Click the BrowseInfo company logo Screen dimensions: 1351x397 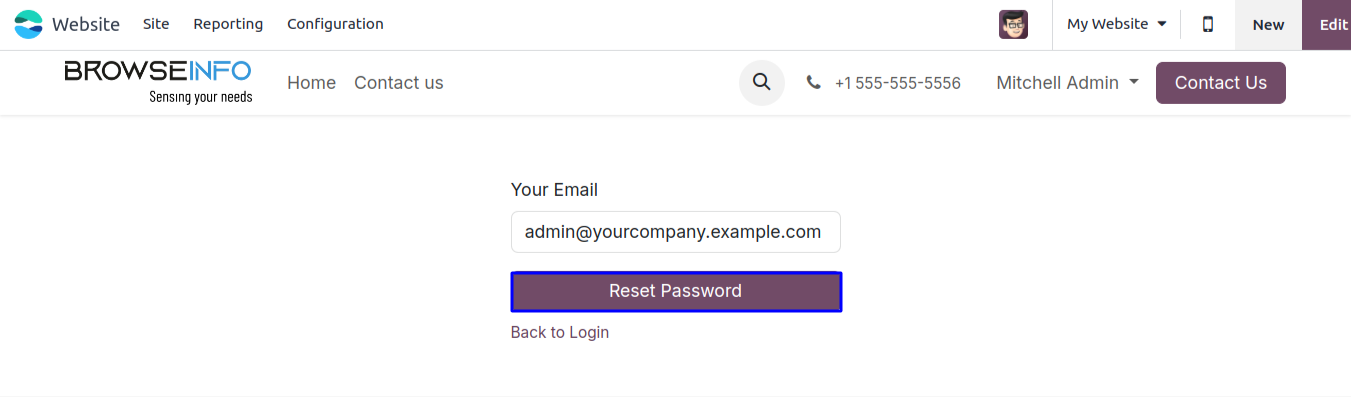(158, 82)
